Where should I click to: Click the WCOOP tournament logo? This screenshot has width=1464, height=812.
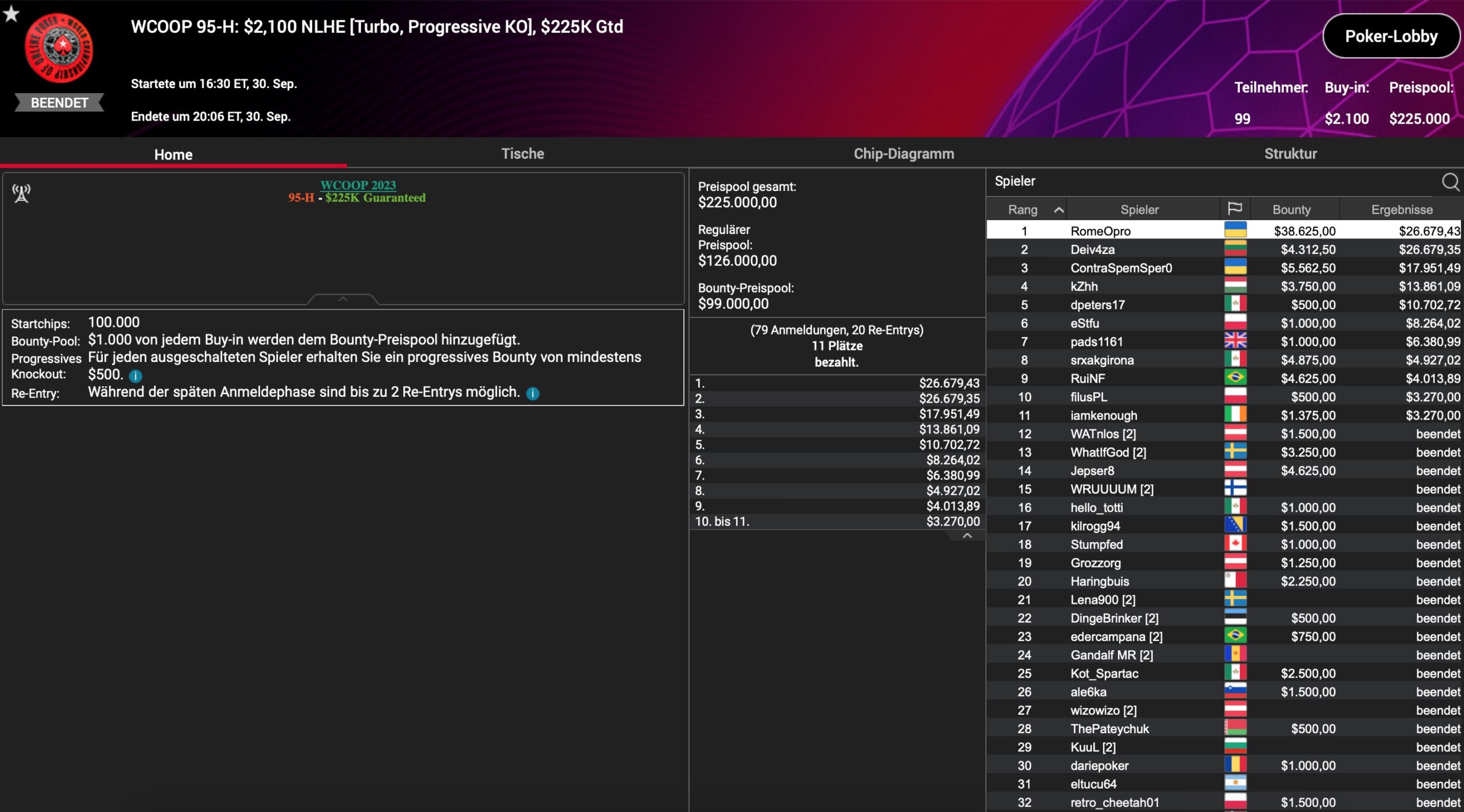point(59,48)
